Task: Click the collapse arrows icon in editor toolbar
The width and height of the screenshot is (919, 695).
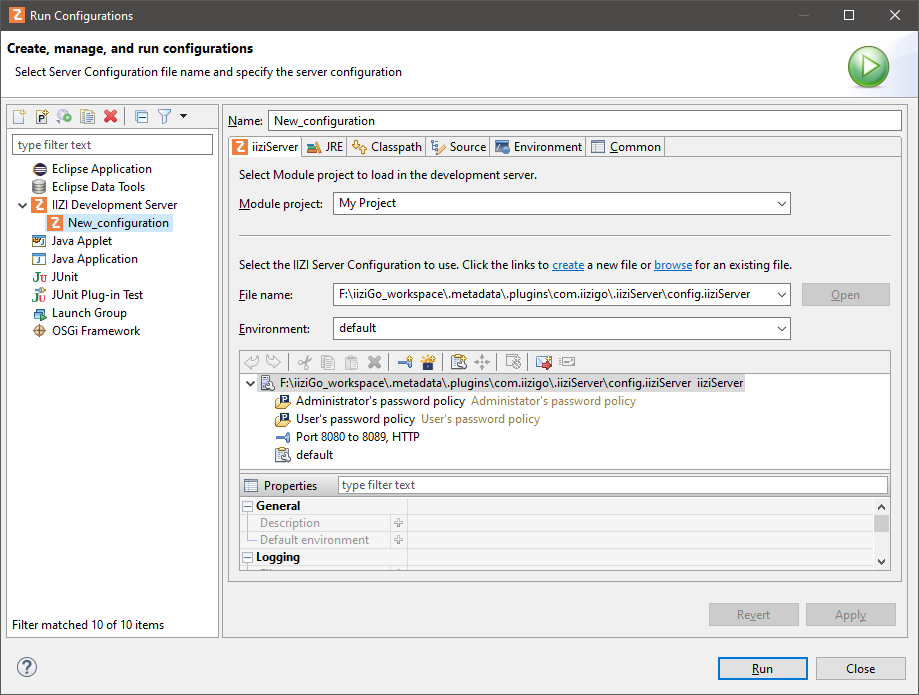Action: (x=482, y=362)
